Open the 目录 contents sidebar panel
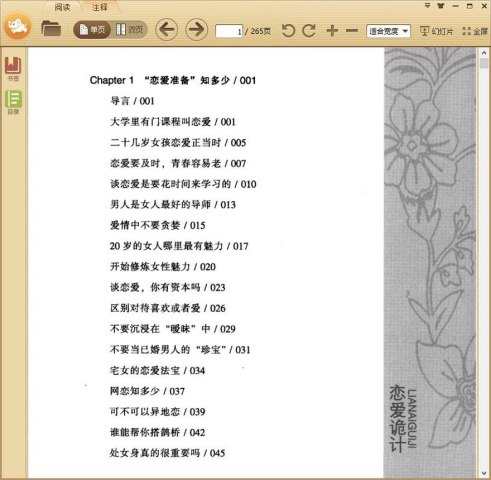The height and width of the screenshot is (480, 491). (x=13, y=102)
